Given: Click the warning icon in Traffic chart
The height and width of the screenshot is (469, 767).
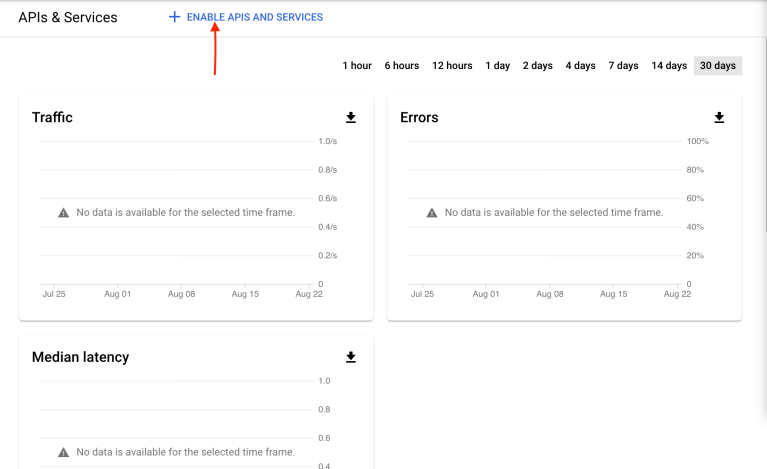Looking at the screenshot, I should [x=63, y=213].
